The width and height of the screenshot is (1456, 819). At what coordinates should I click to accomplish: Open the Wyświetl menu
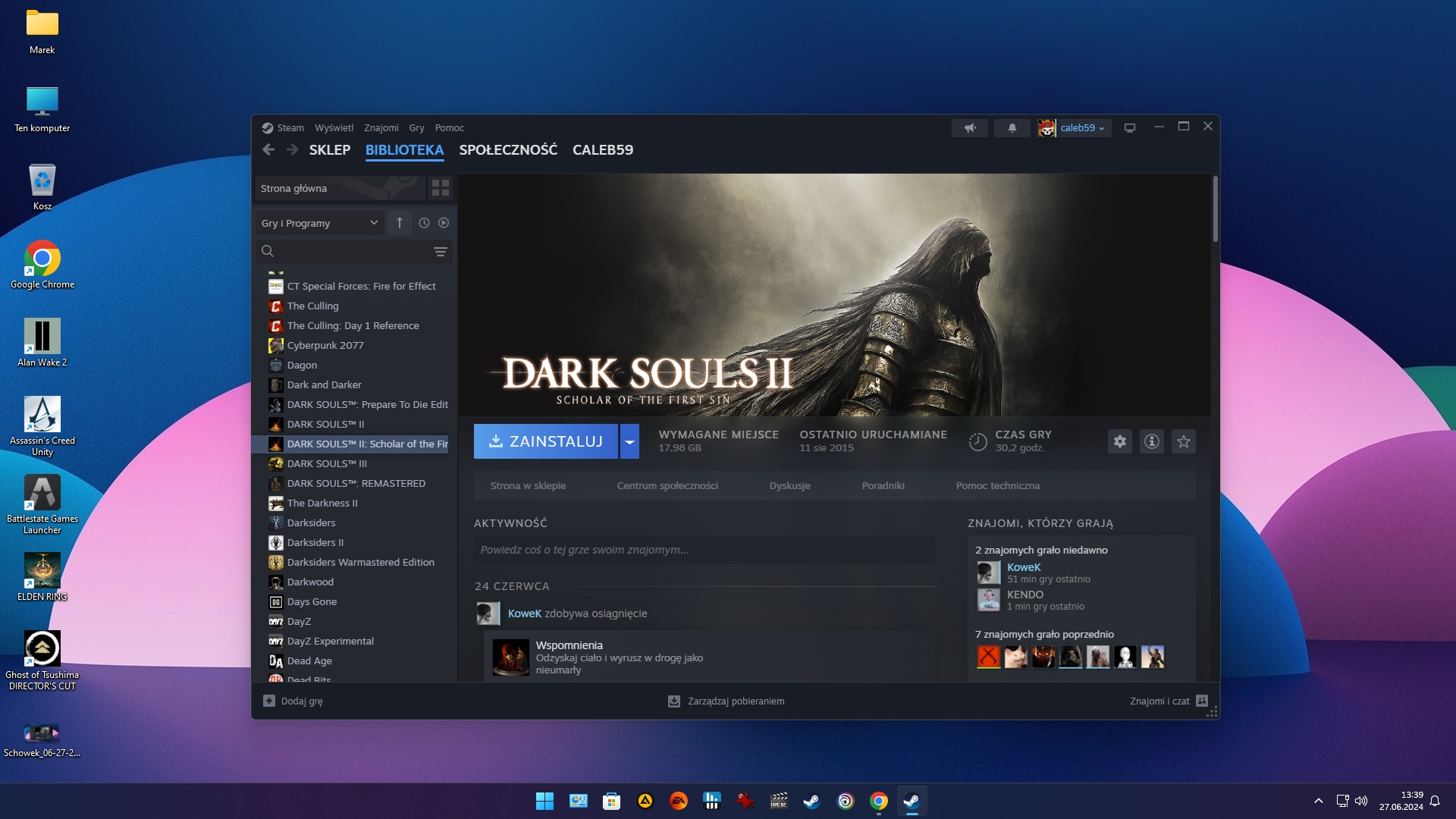[334, 128]
